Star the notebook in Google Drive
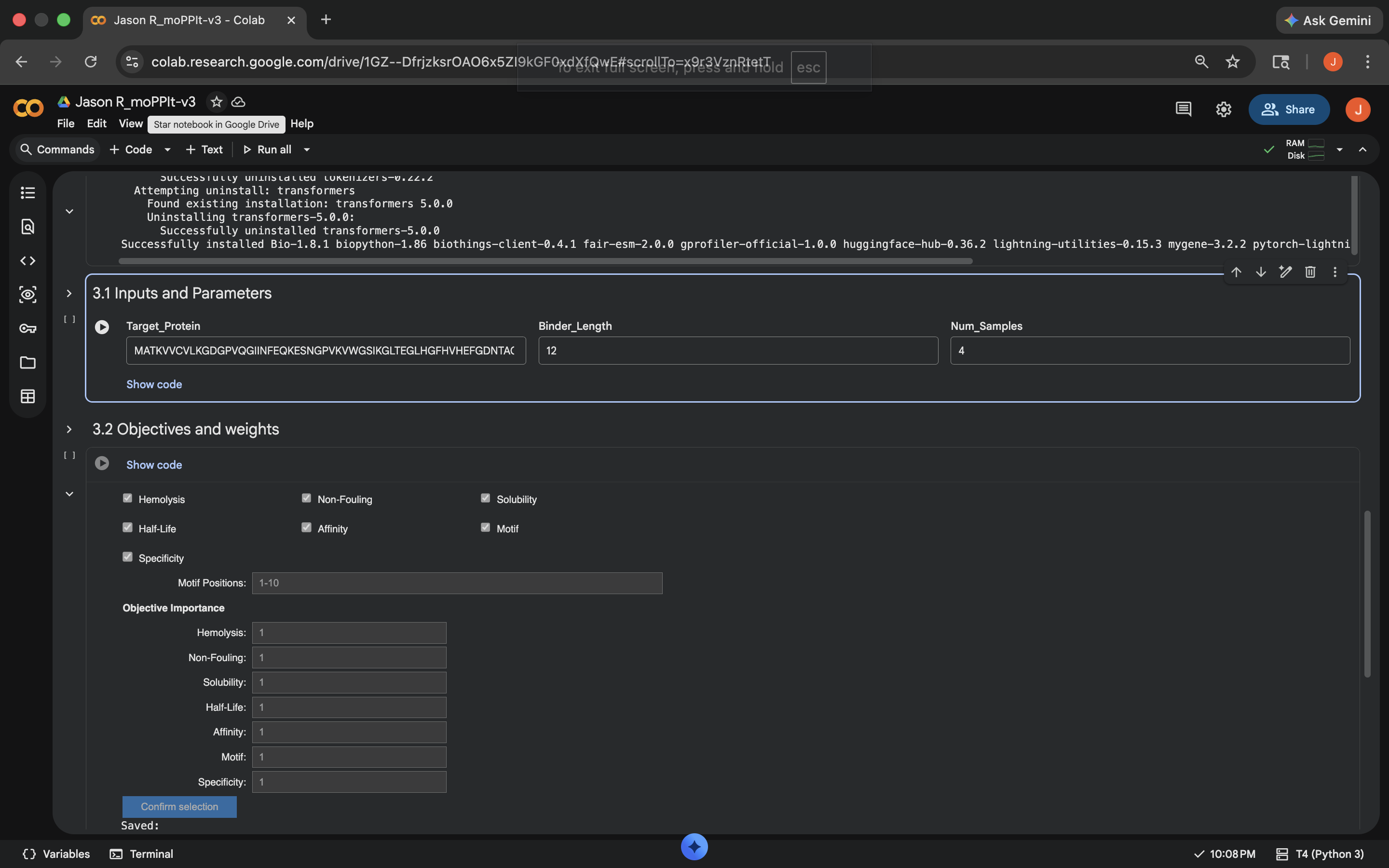This screenshot has height=868, width=1389. click(x=217, y=102)
